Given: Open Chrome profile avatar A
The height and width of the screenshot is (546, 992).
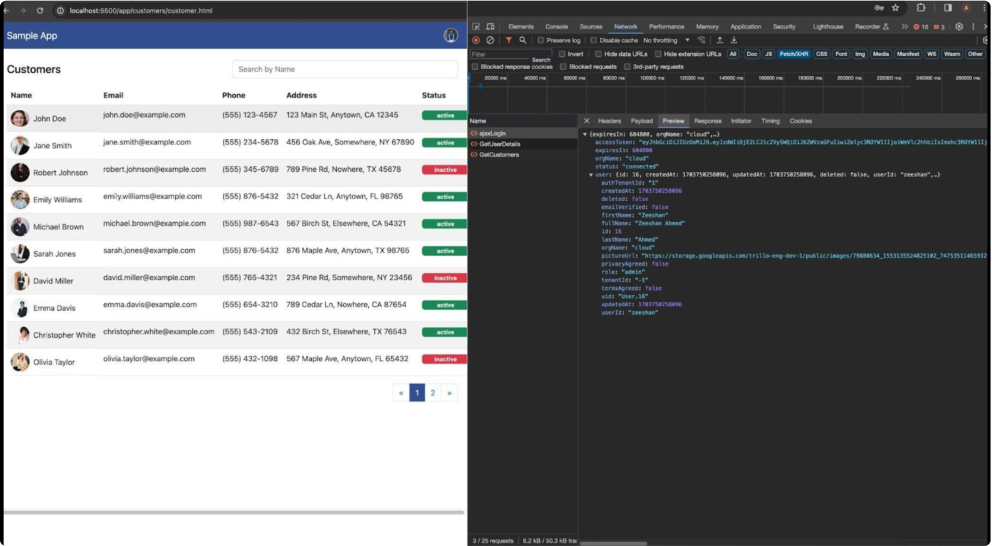Looking at the screenshot, I should point(966,8).
